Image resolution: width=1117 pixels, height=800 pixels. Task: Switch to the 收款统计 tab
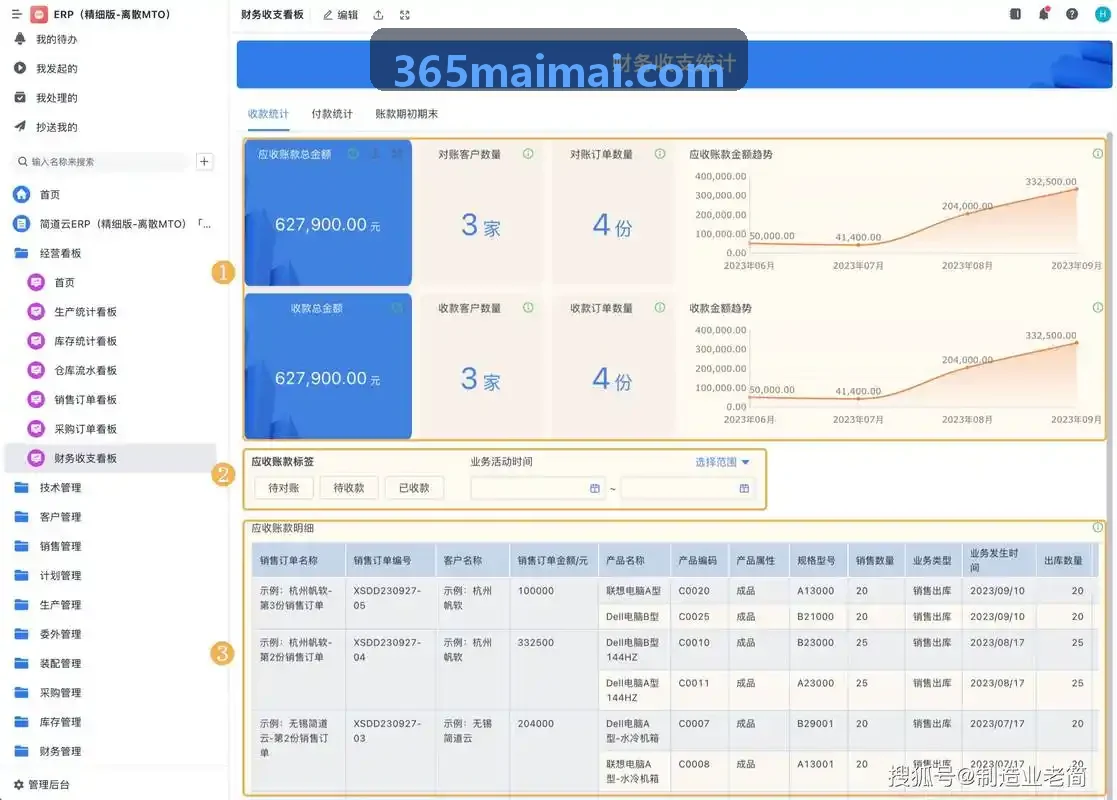269,114
